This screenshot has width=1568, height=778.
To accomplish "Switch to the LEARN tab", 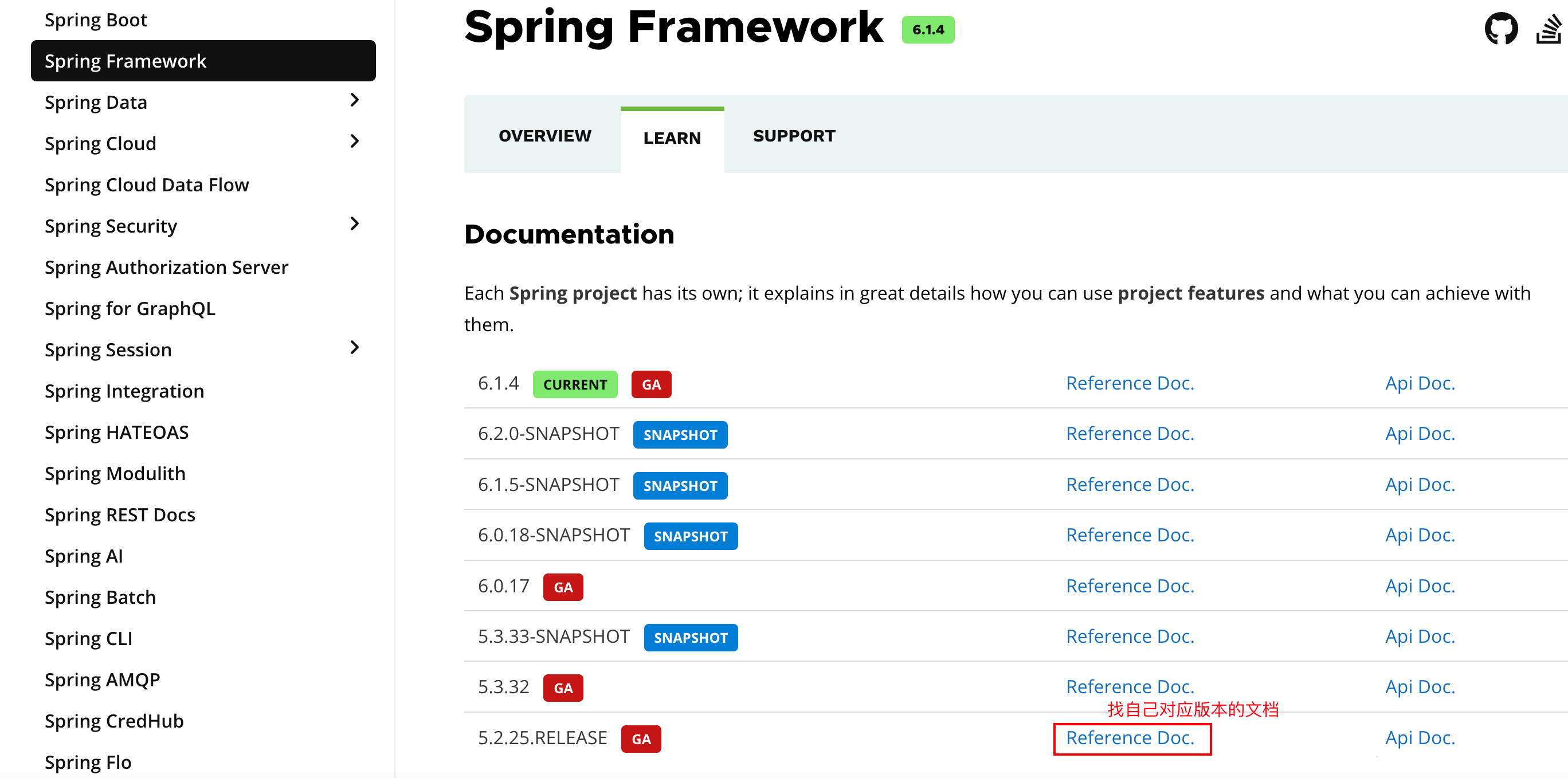I will (672, 138).
